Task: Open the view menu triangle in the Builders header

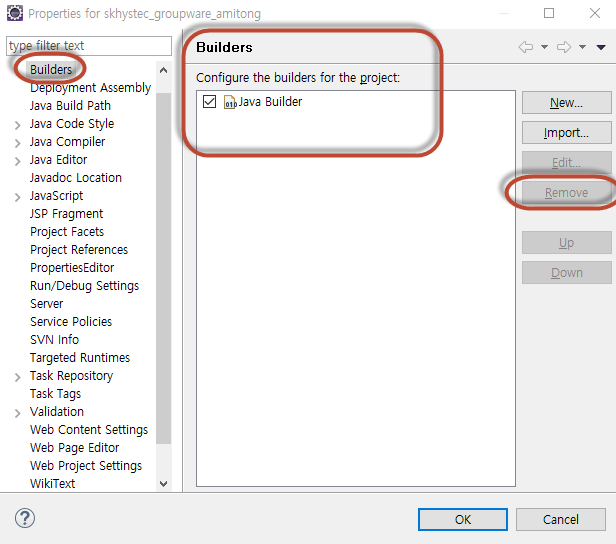Action: click(601, 47)
